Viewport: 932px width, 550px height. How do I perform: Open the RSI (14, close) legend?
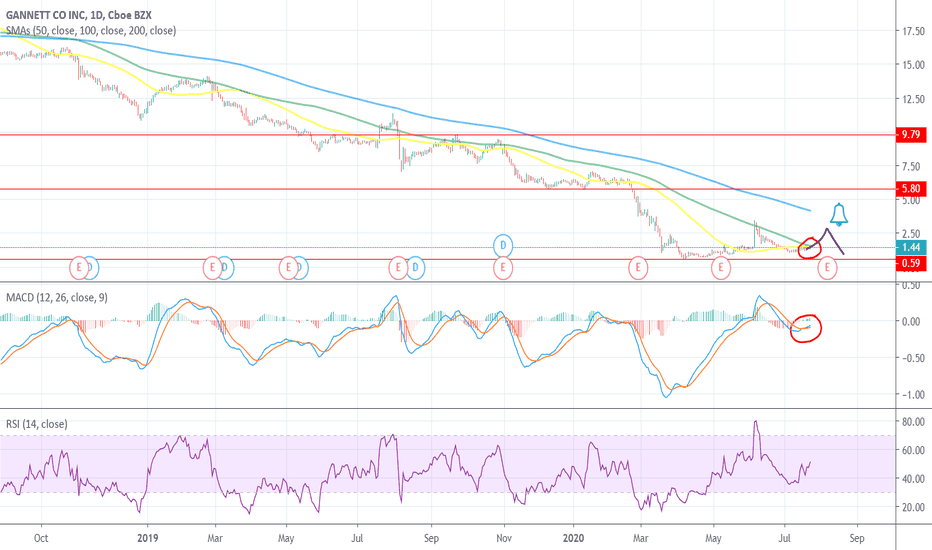(x=37, y=424)
